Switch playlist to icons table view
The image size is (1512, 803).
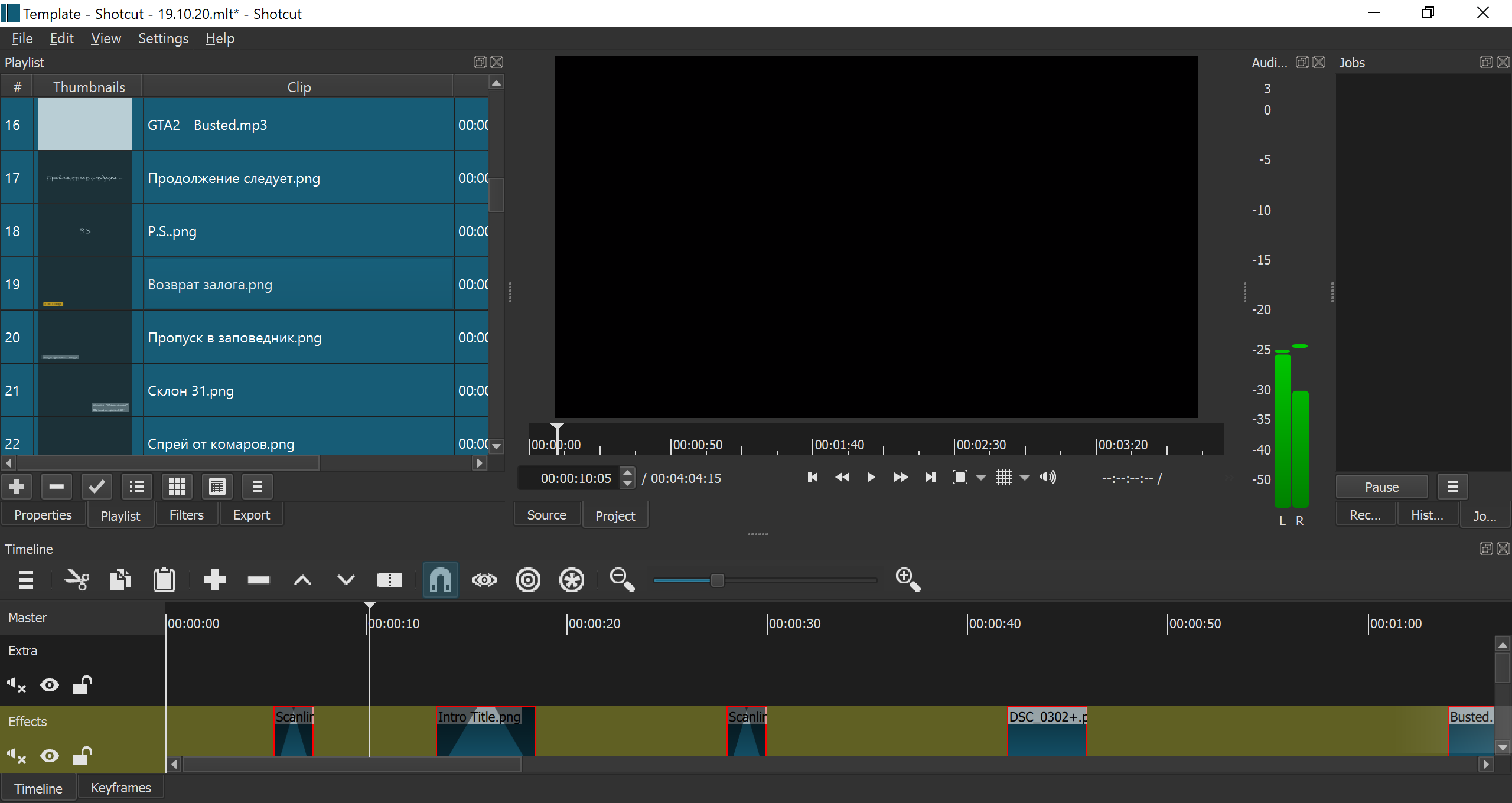(x=217, y=487)
